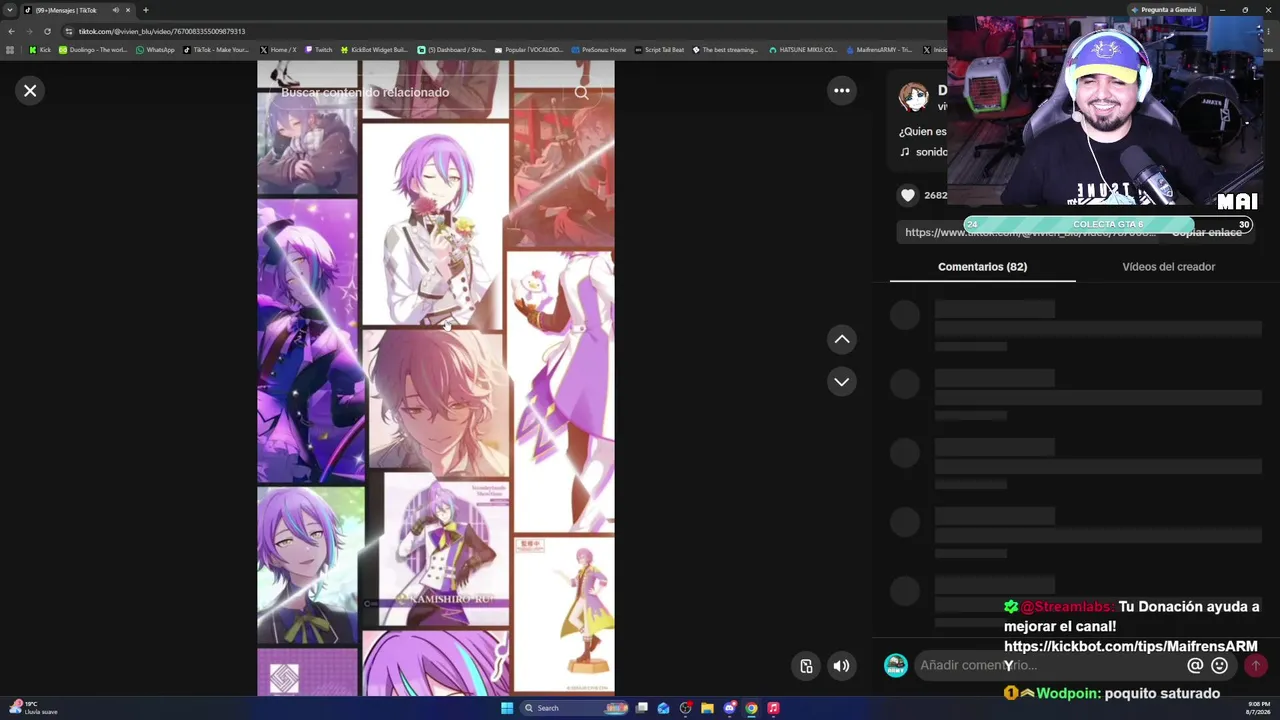Image resolution: width=1280 pixels, height=720 pixels.
Task: Open the Duolingo bookmark
Action: coord(92,50)
